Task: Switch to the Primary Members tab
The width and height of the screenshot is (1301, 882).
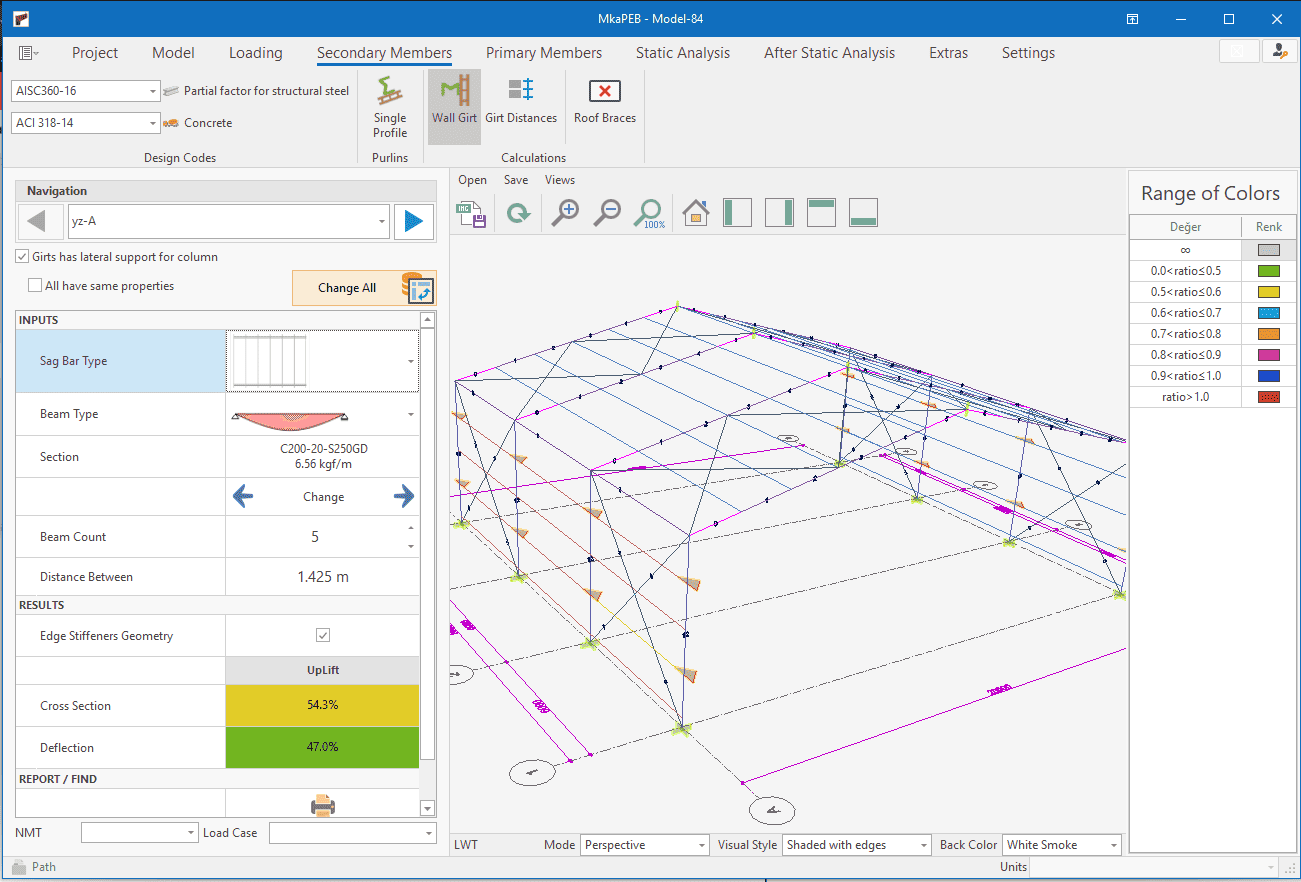Action: pyautogui.click(x=544, y=53)
